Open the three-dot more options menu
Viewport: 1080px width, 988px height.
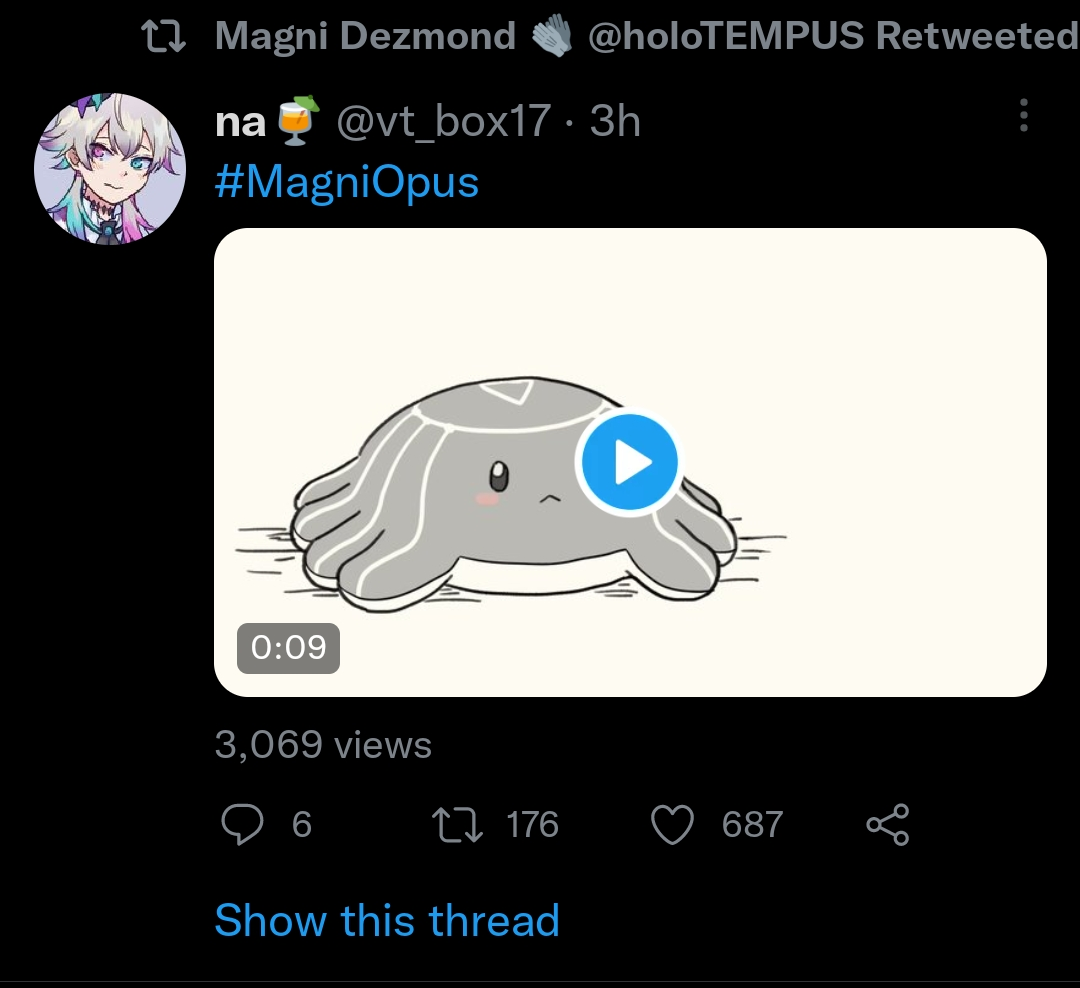pos(1023,116)
